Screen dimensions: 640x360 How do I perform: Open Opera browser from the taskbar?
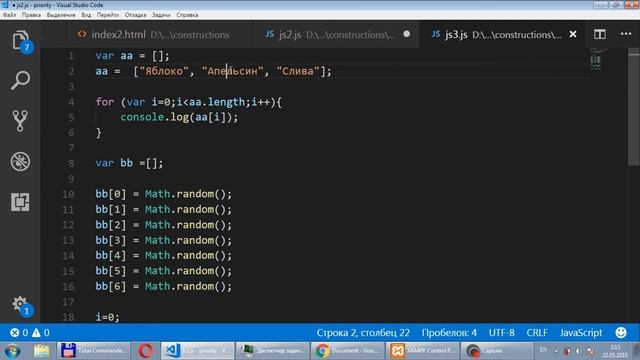pos(145,351)
